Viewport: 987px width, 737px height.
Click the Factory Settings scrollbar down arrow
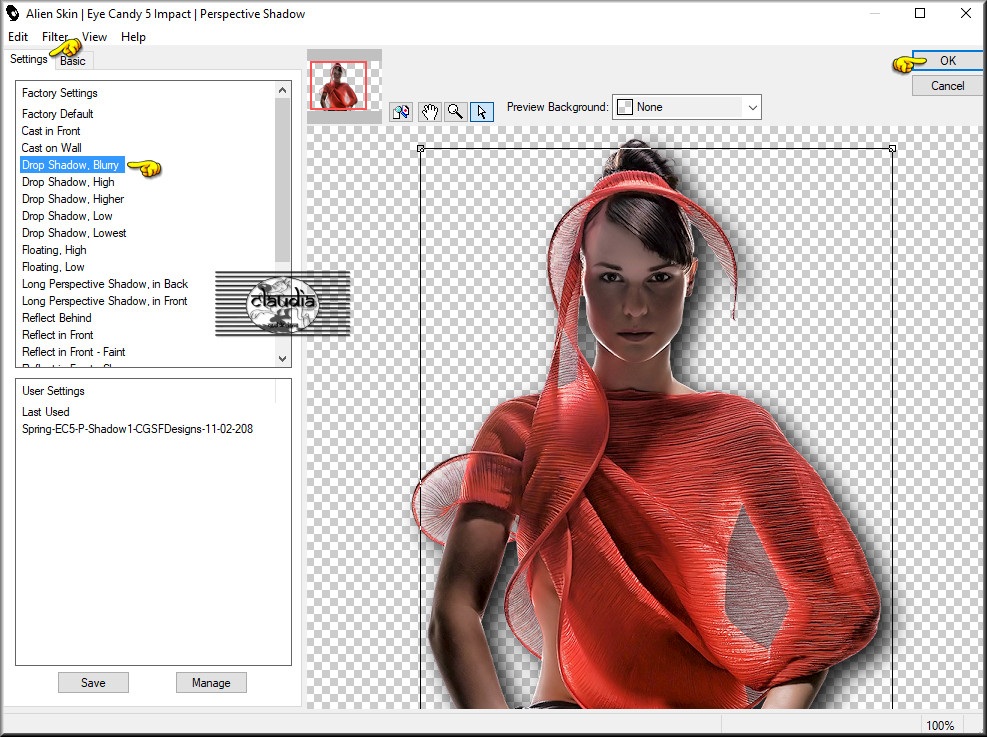283,359
